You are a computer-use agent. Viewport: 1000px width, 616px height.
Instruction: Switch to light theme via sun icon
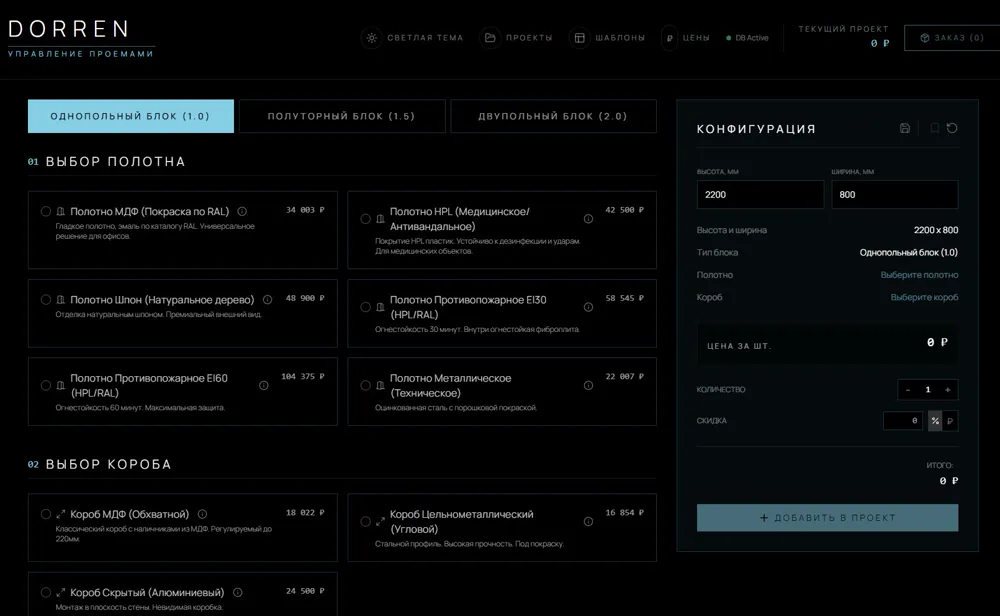(x=371, y=38)
